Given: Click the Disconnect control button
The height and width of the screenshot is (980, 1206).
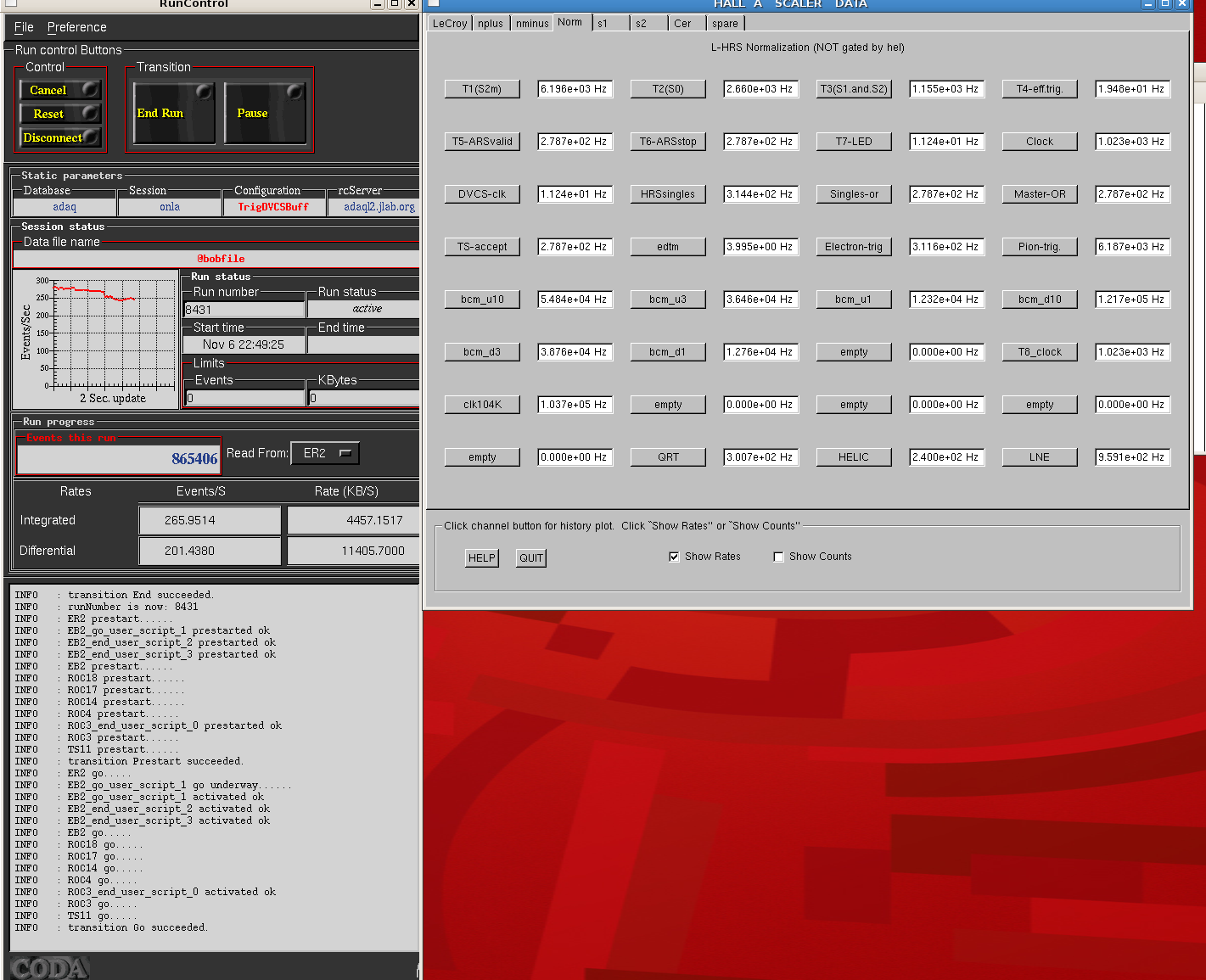Looking at the screenshot, I should 59,137.
